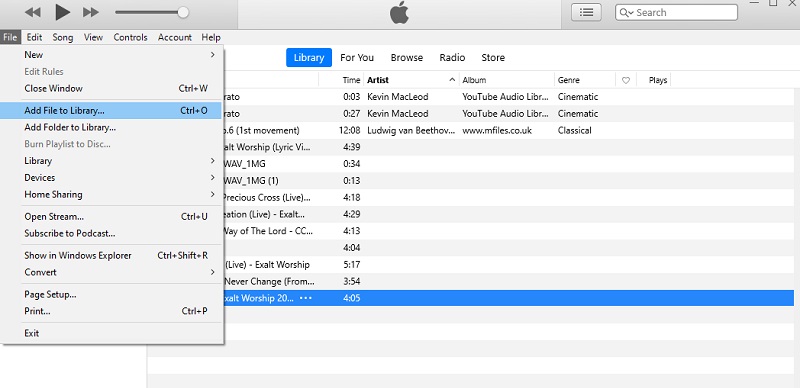Expand the New submenu

pyautogui.click(x=111, y=55)
